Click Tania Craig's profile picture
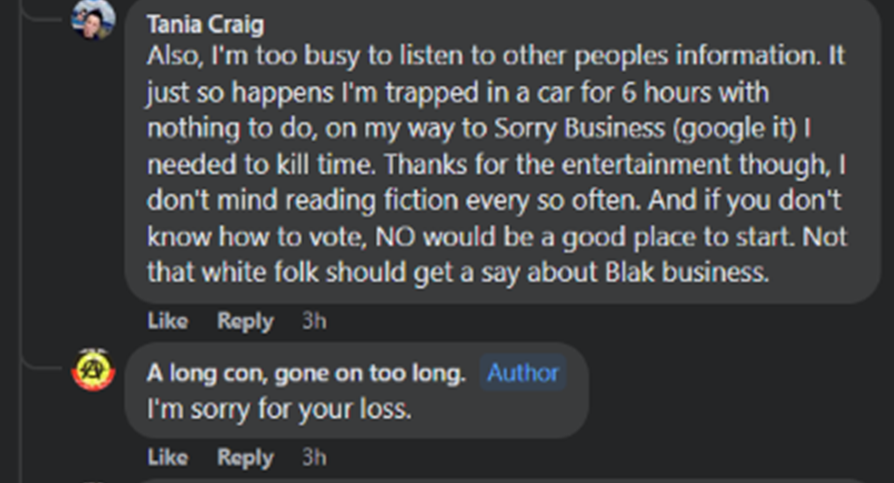 click(x=93, y=18)
